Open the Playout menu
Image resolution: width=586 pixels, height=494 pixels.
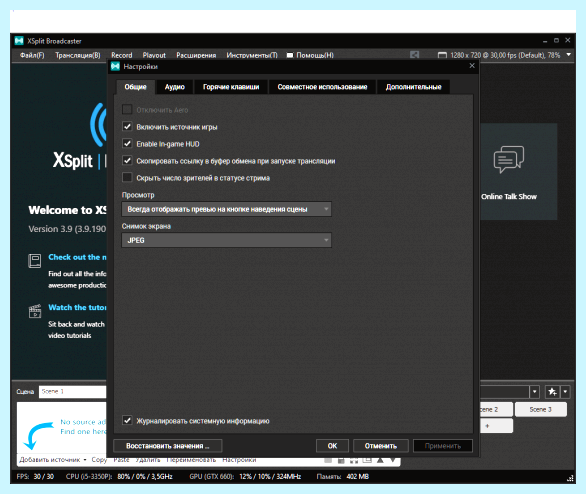point(154,55)
